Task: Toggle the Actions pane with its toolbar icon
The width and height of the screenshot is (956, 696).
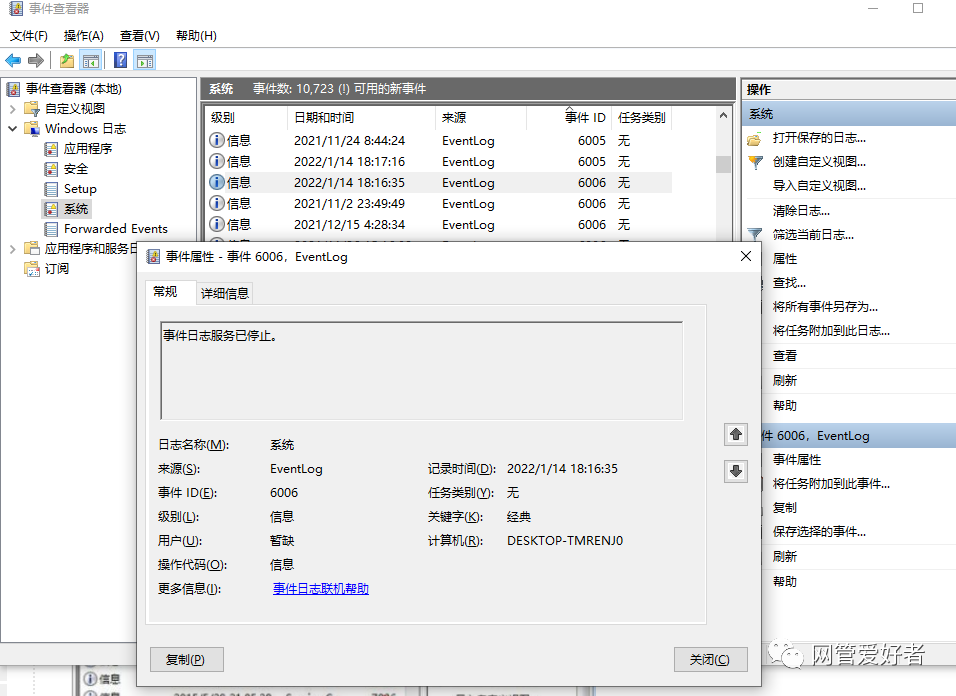Action: point(143,59)
